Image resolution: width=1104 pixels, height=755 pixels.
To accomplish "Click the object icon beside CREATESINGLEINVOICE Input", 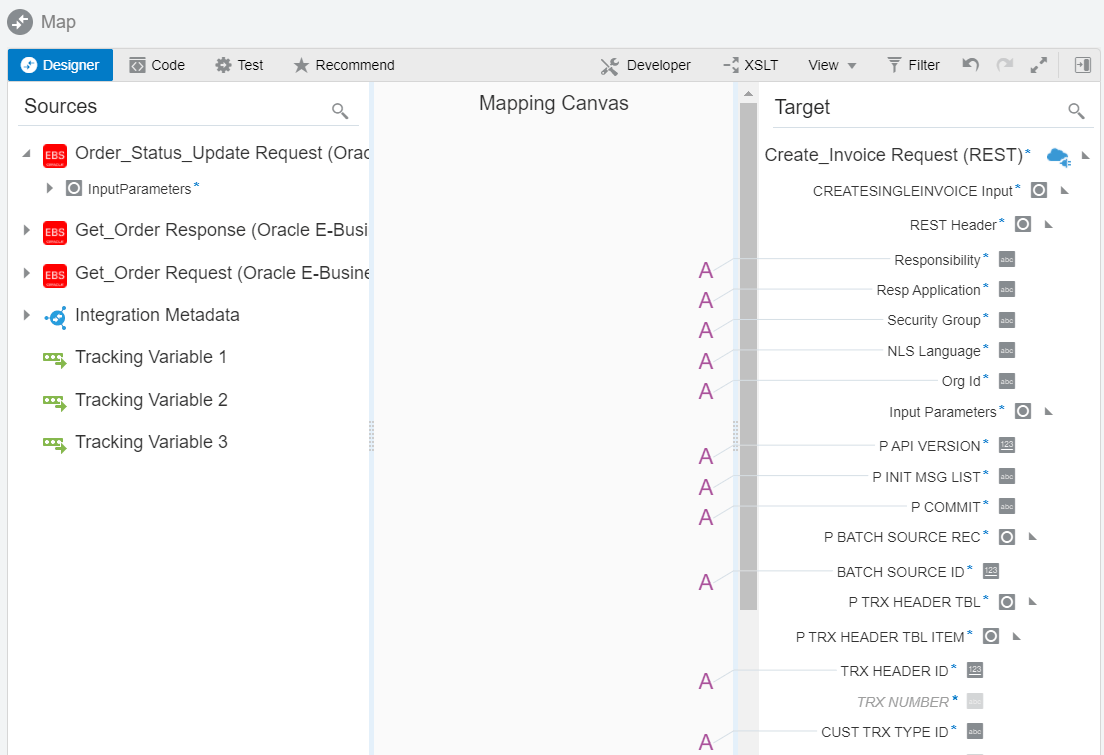I will pyautogui.click(x=1039, y=190).
